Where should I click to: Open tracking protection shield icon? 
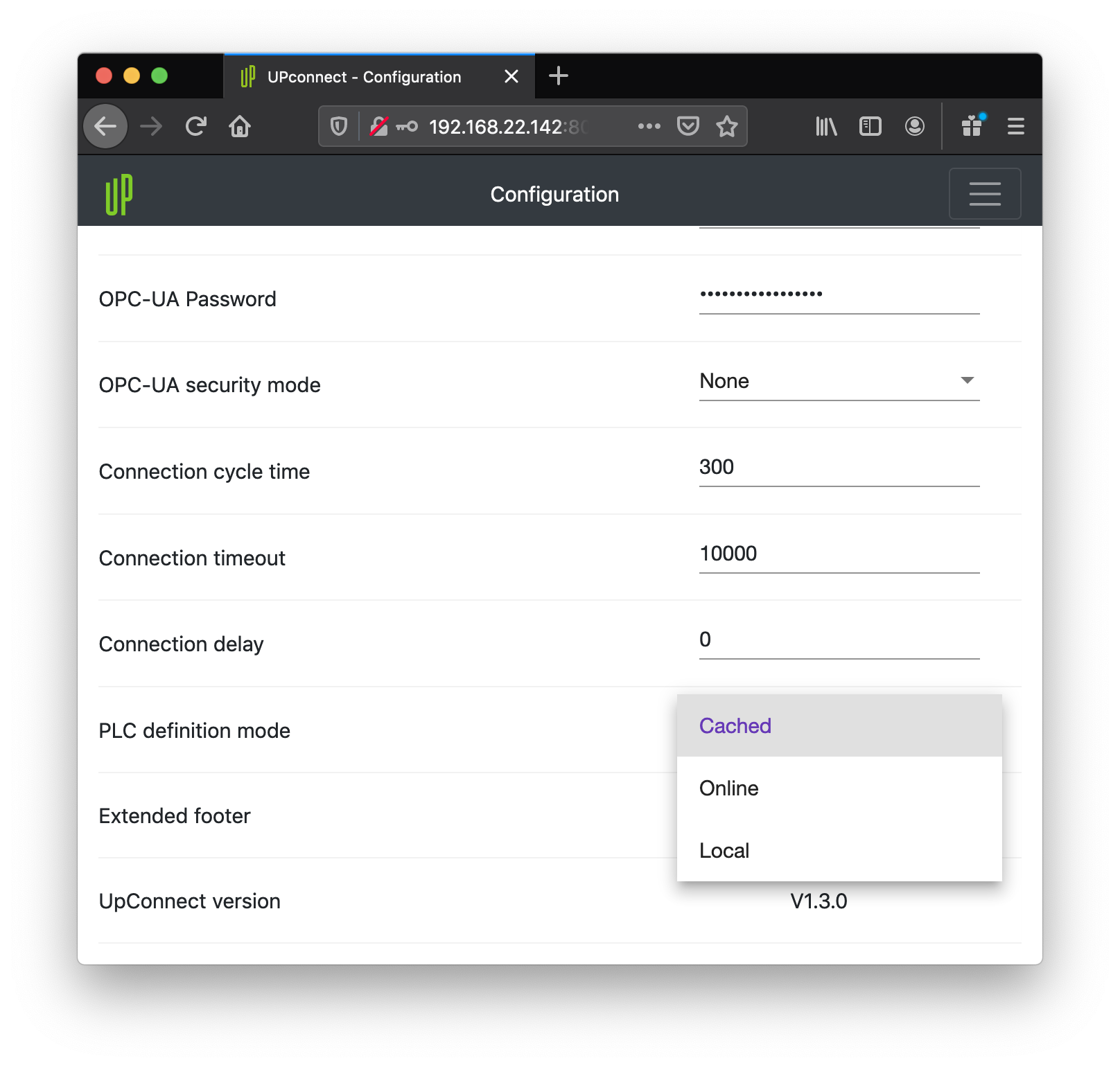(338, 126)
